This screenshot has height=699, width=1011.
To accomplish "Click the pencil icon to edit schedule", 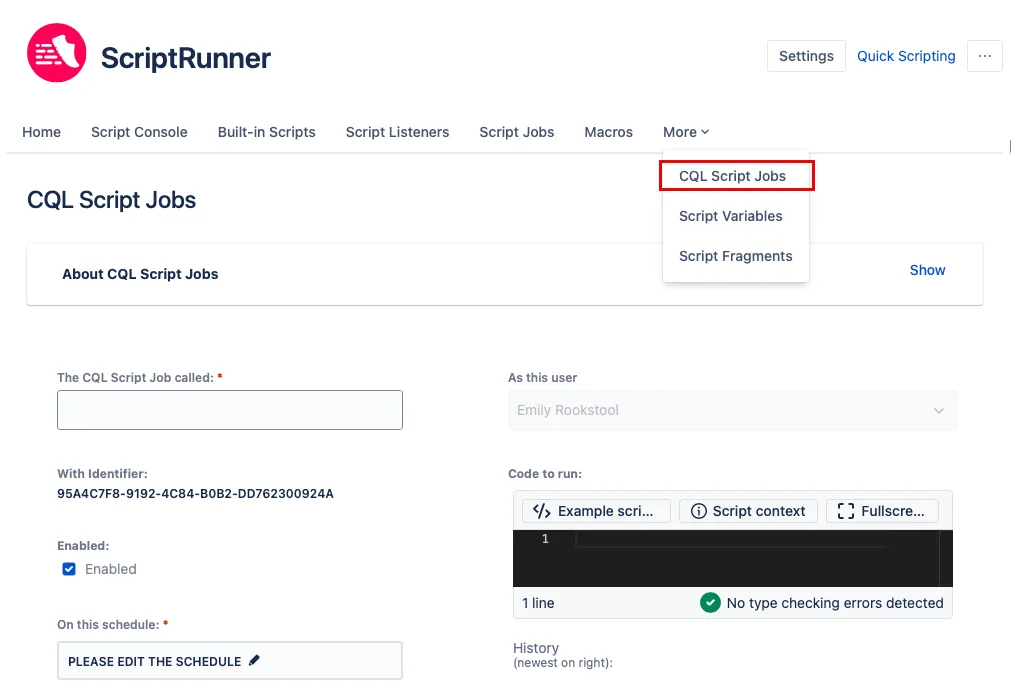I will tap(254, 660).
